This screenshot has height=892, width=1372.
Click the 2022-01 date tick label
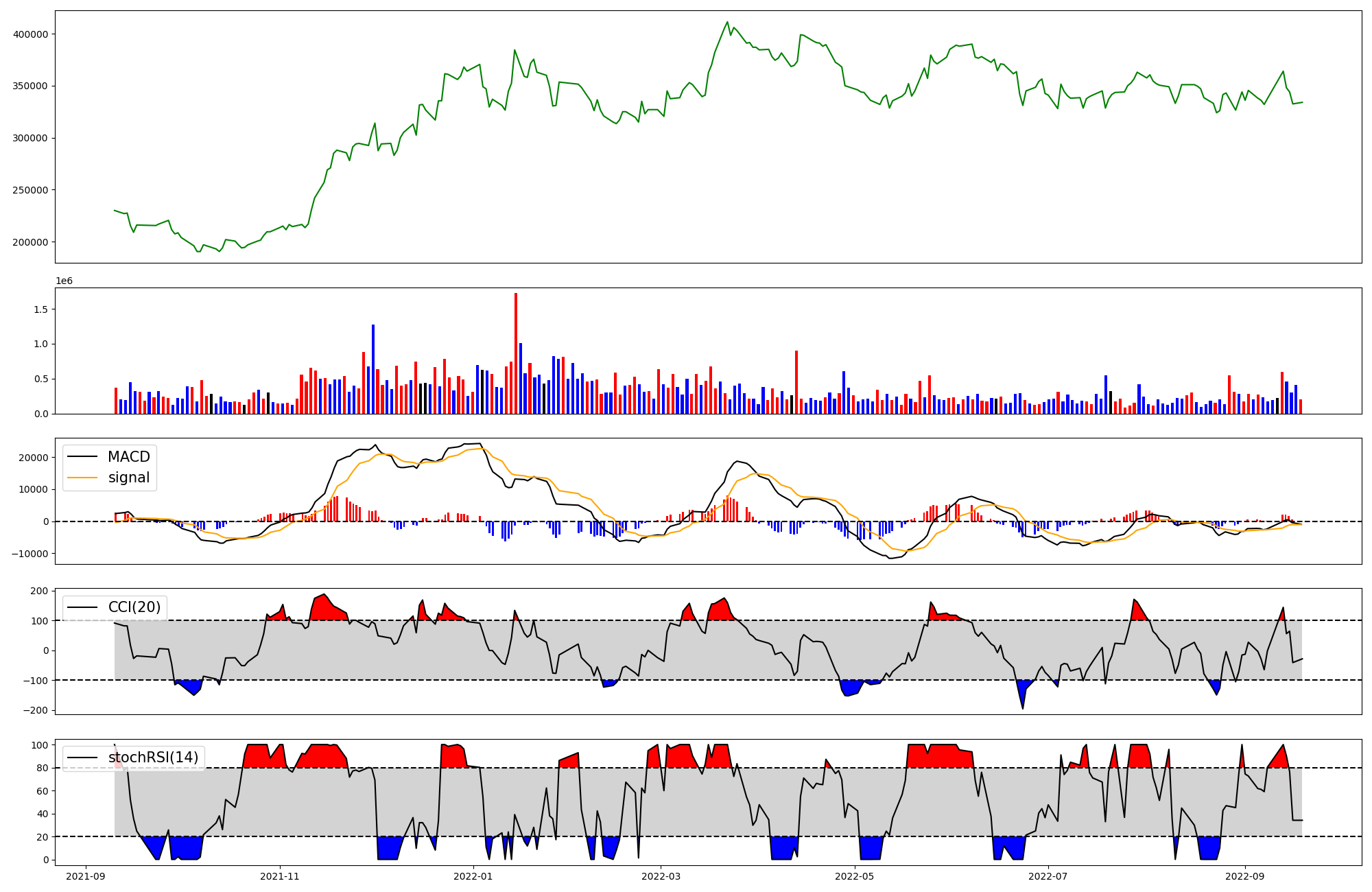point(473,876)
